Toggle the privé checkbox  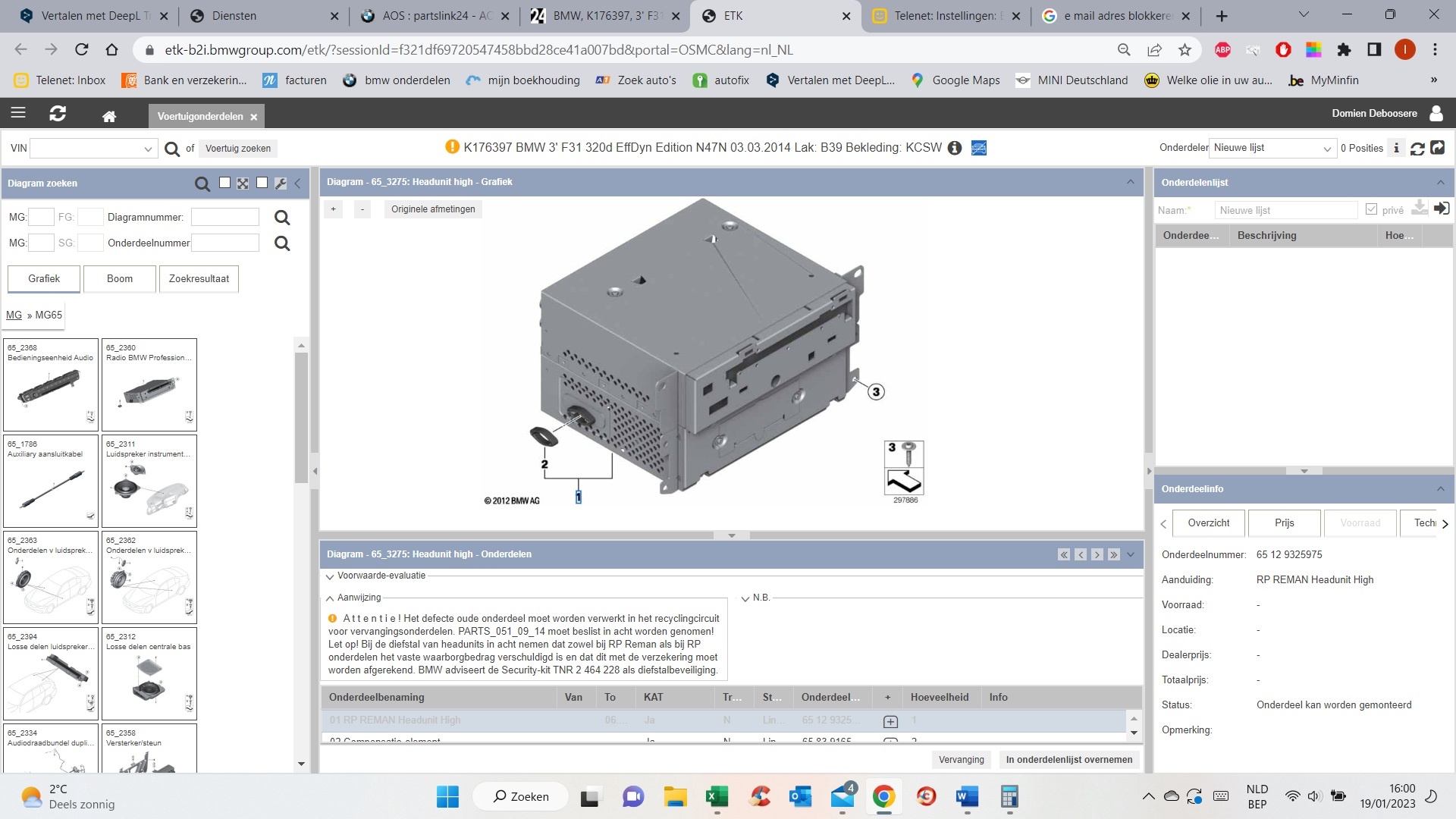pyautogui.click(x=1371, y=209)
